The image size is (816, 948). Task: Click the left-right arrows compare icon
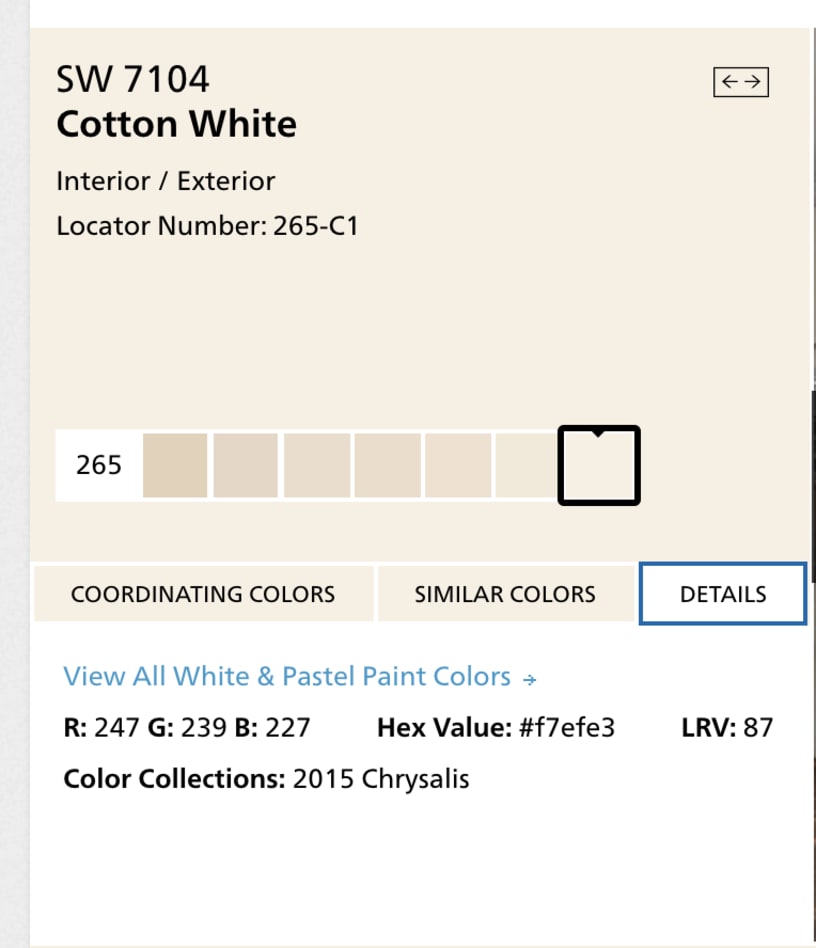742,83
